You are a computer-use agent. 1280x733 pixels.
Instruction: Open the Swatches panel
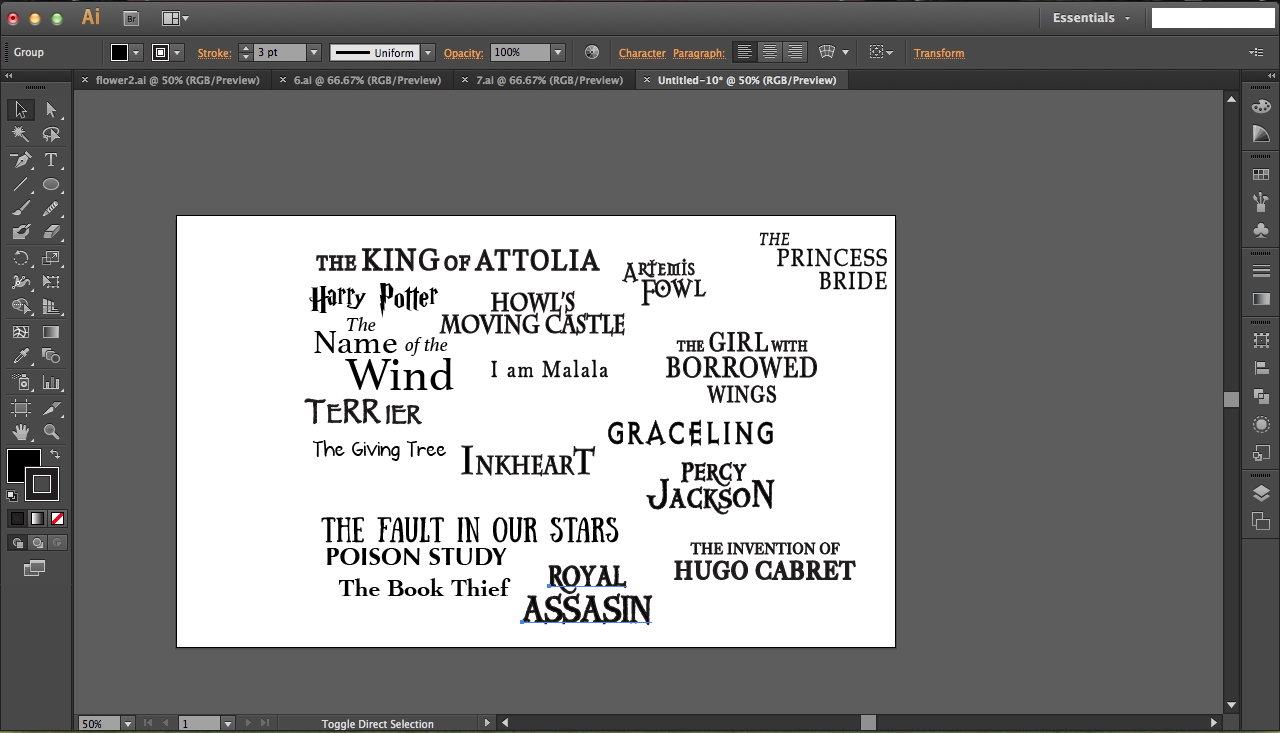1261,175
